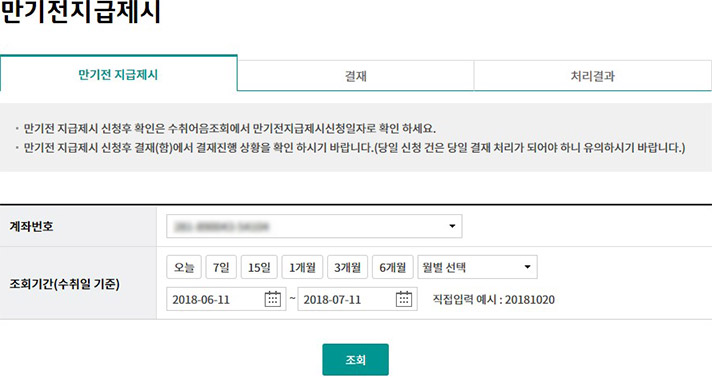Choose the 15일 period button
The width and height of the screenshot is (712, 378).
click(259, 267)
